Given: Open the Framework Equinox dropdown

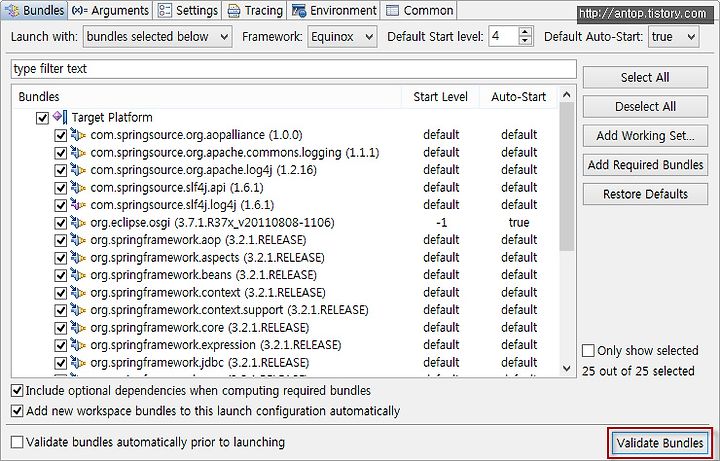Looking at the screenshot, I should pyautogui.click(x=342, y=37).
